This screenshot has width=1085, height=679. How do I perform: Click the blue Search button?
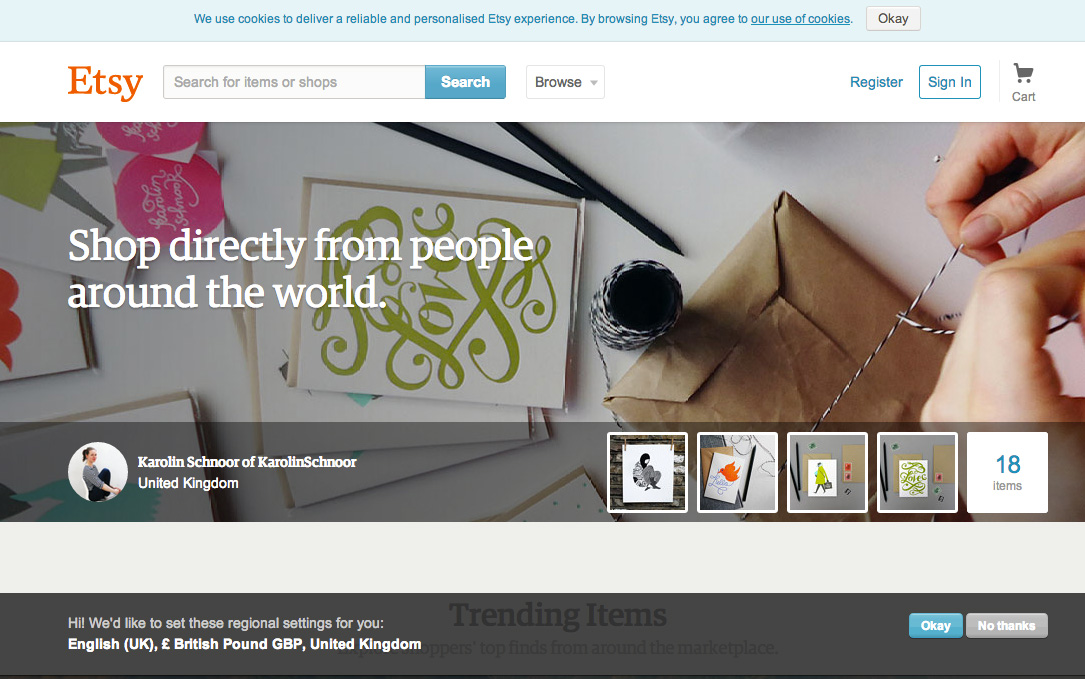[x=465, y=82]
